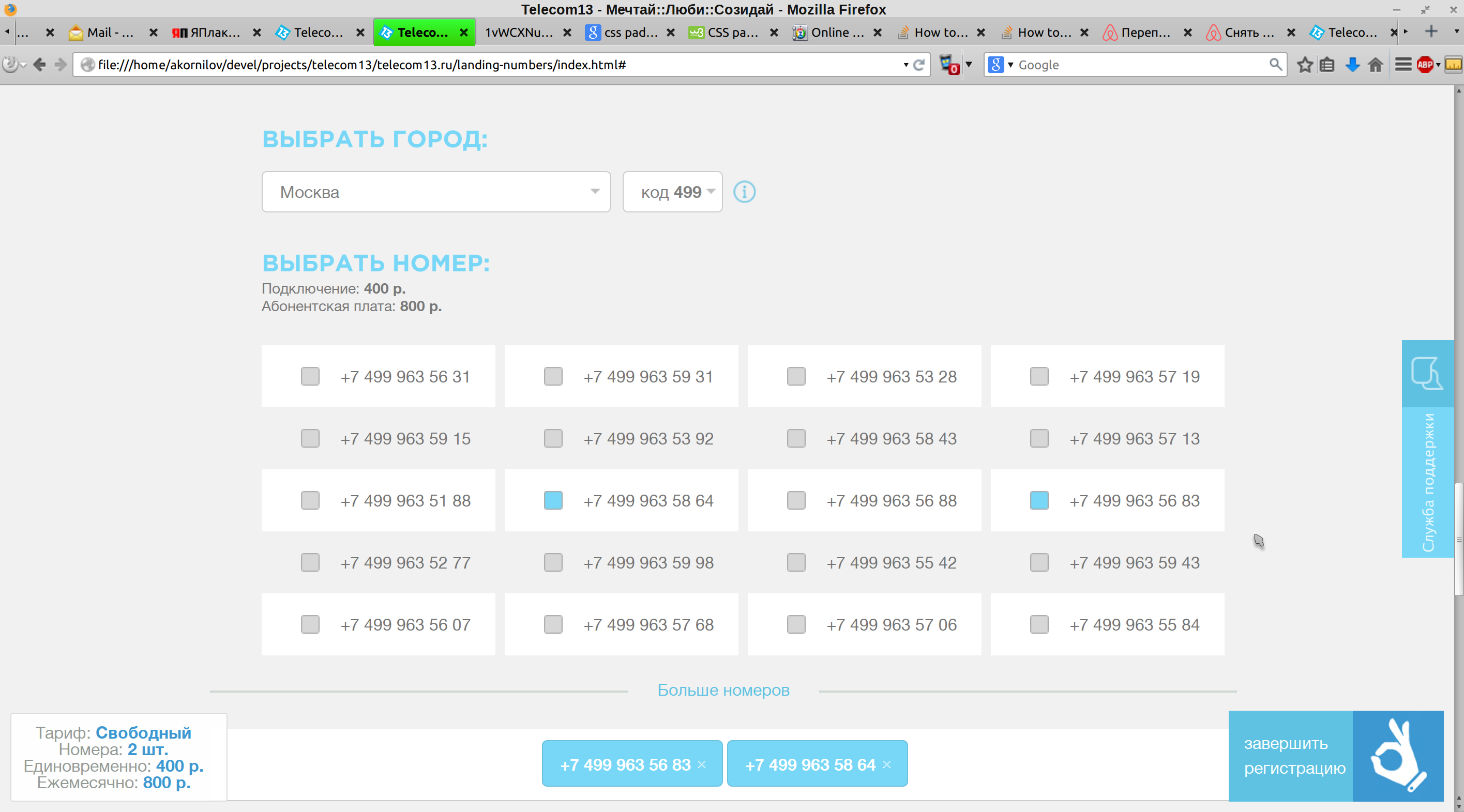Open the list all tabs dropdown
The height and width of the screenshot is (812, 1464).
point(1457,32)
